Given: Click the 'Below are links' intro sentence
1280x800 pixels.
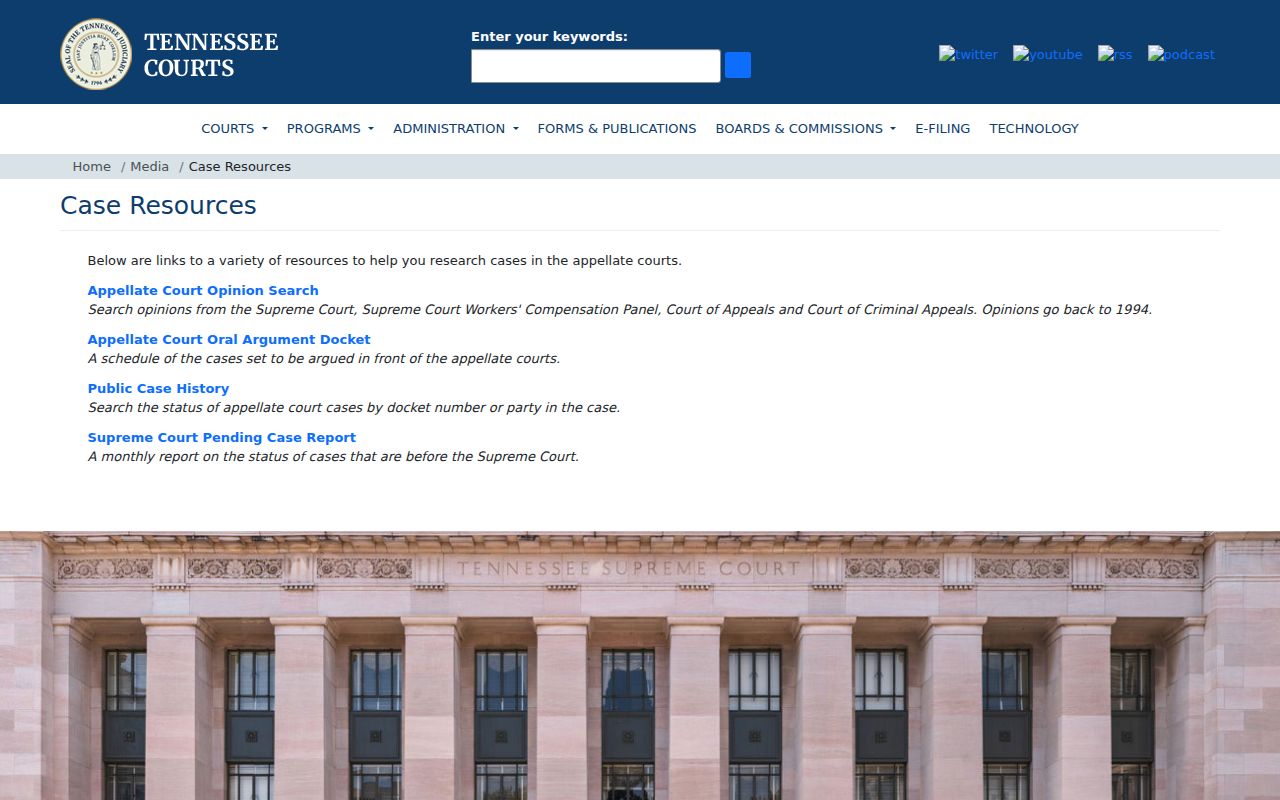Looking at the screenshot, I should click(x=384, y=260).
